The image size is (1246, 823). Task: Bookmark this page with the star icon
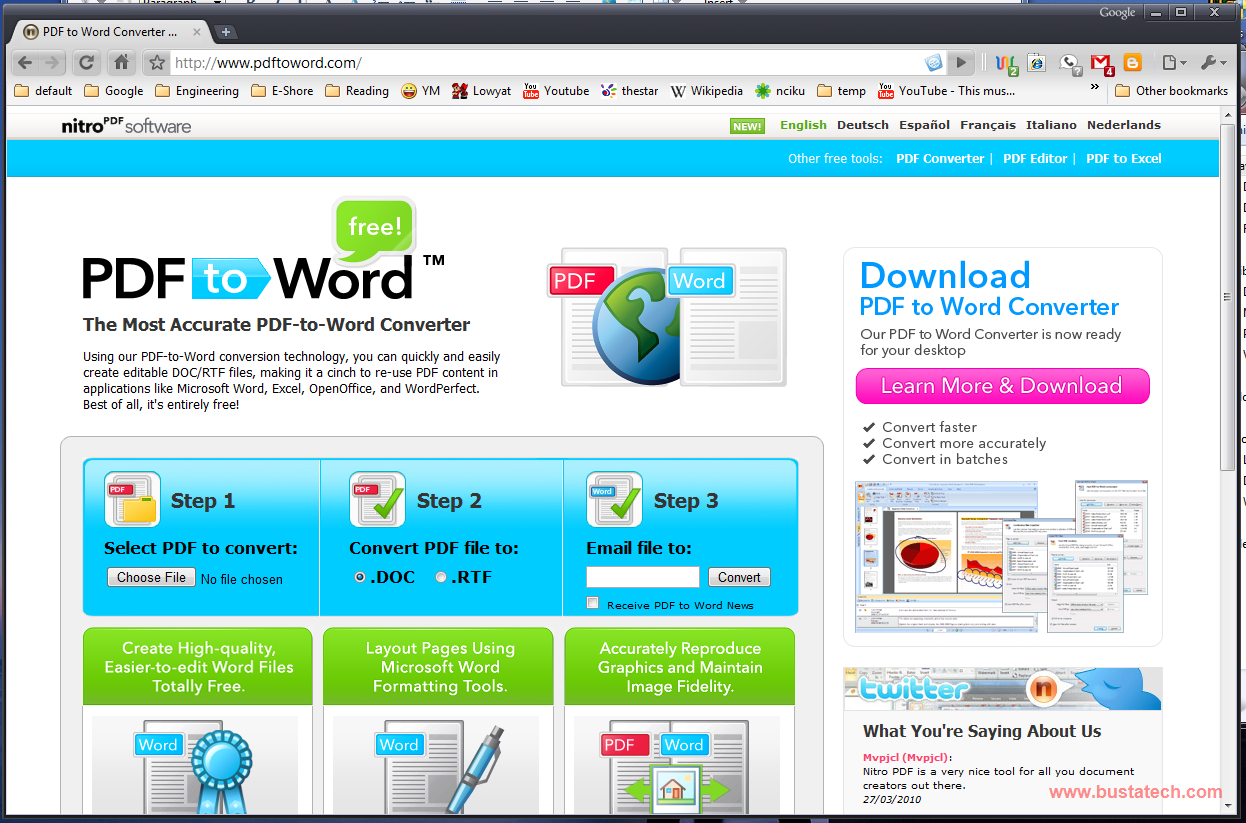pos(156,63)
